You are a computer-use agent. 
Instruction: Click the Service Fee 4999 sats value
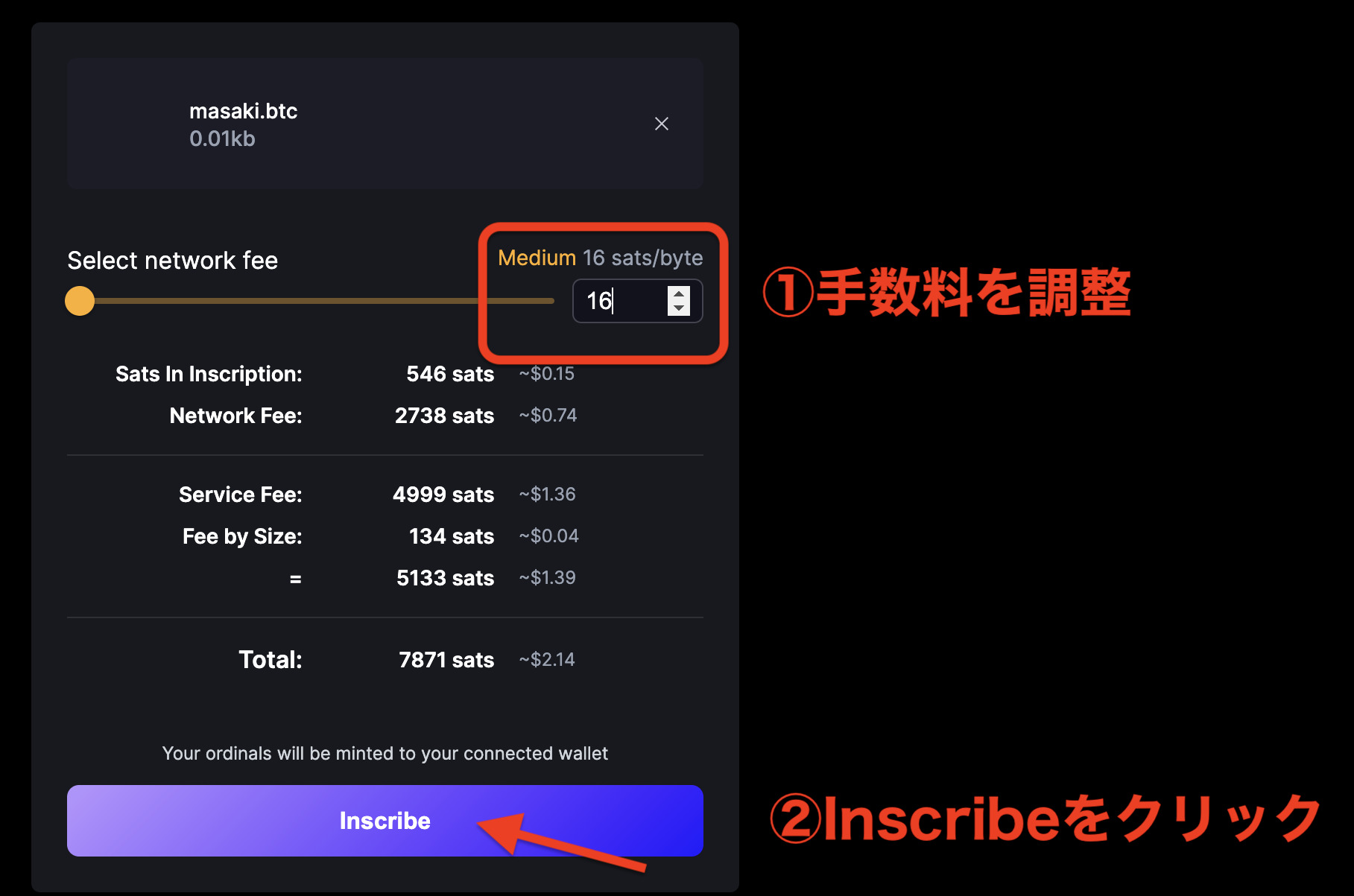click(x=443, y=495)
